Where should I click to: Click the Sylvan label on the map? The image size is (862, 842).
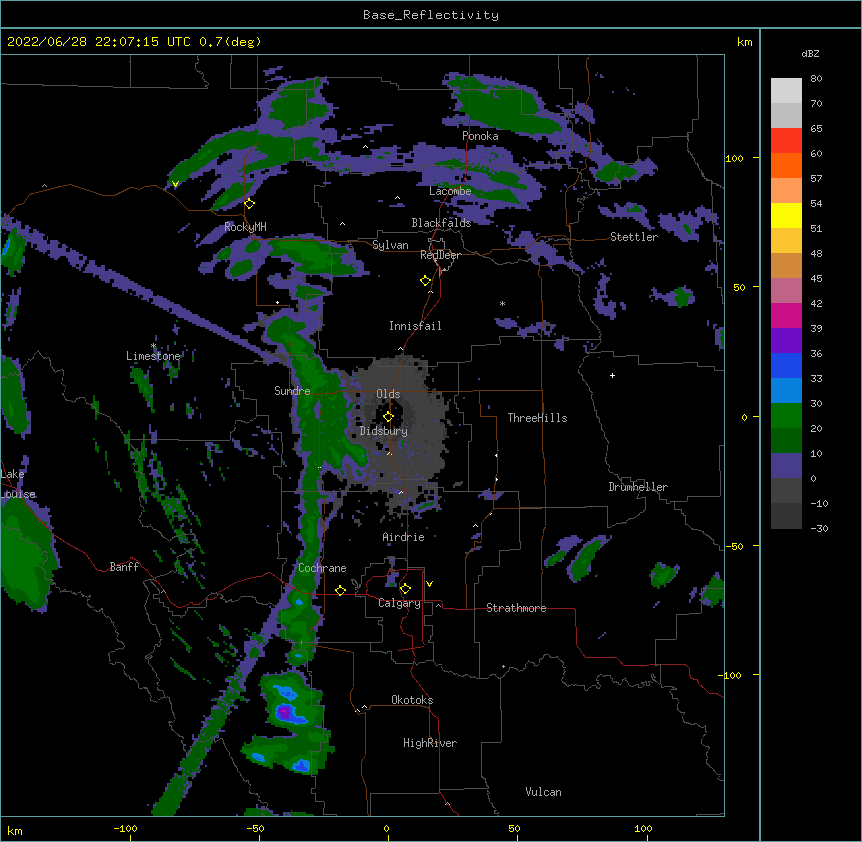click(390, 245)
